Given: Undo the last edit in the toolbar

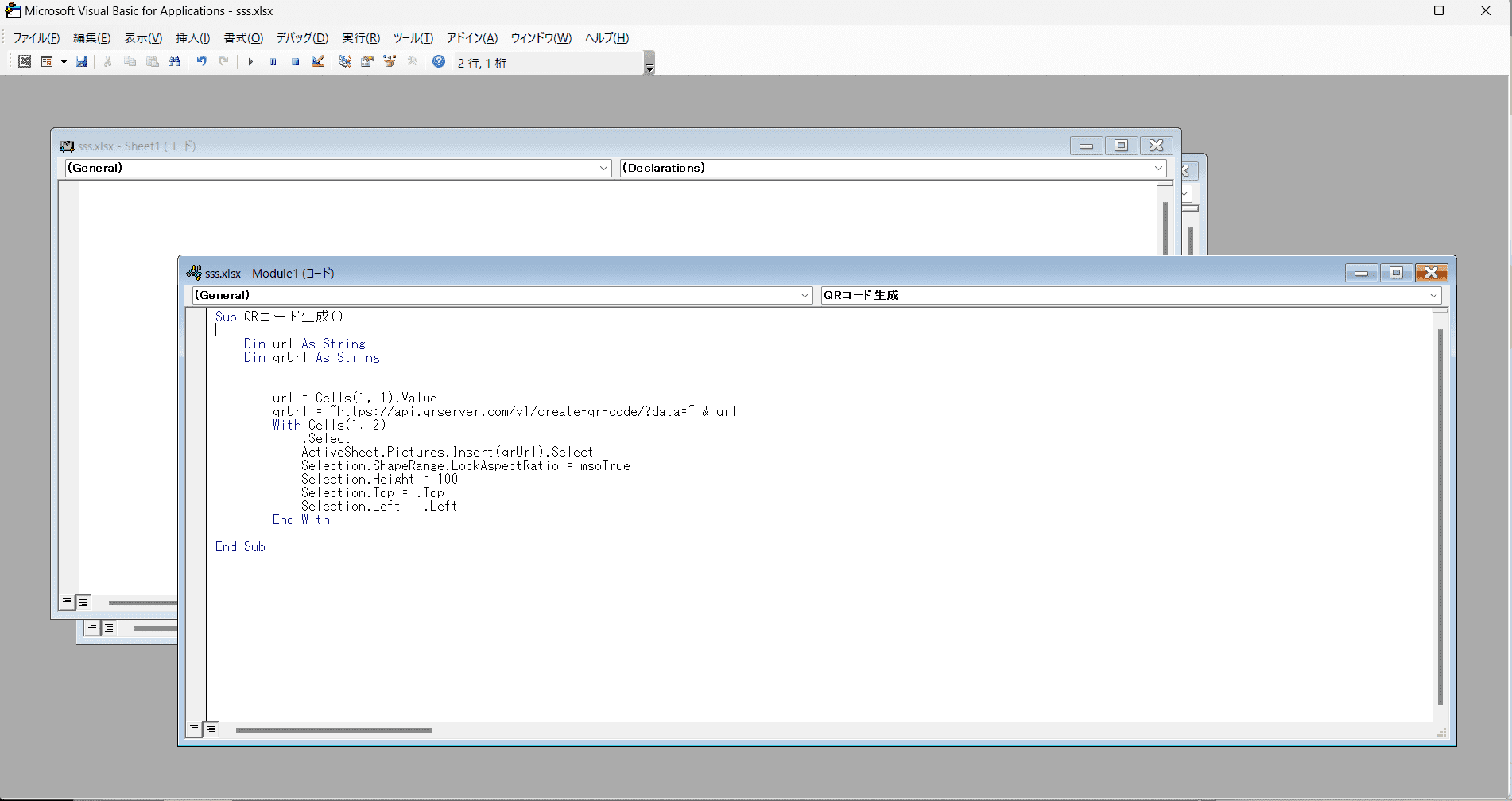Looking at the screenshot, I should [x=202, y=62].
